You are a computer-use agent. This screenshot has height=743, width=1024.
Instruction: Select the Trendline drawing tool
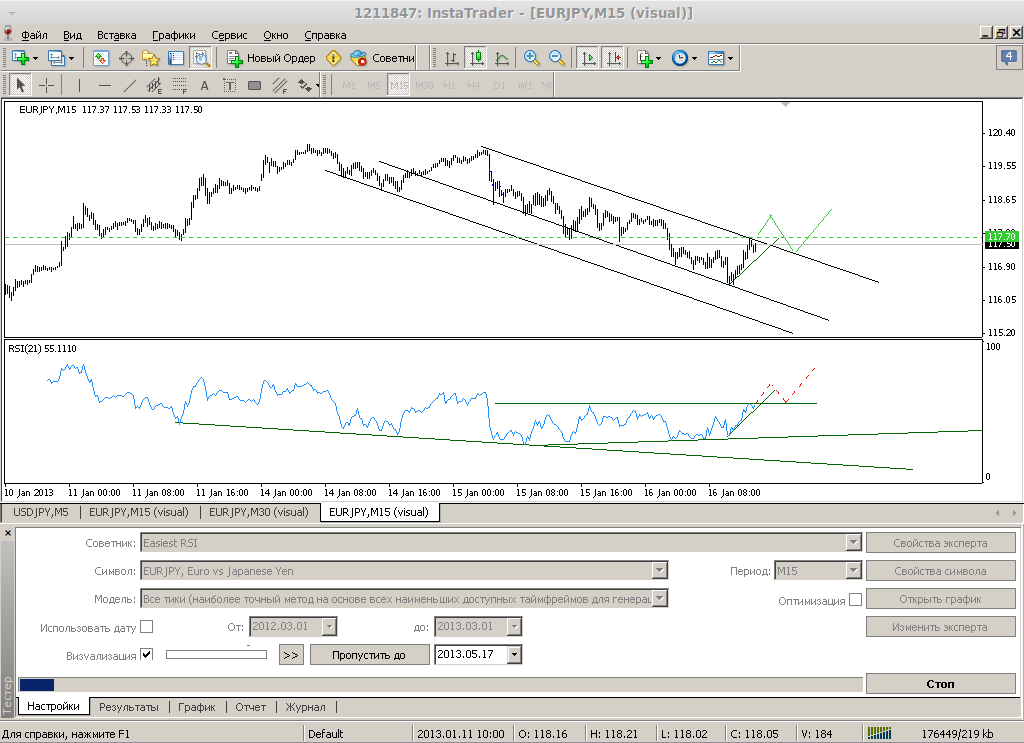click(x=130, y=85)
